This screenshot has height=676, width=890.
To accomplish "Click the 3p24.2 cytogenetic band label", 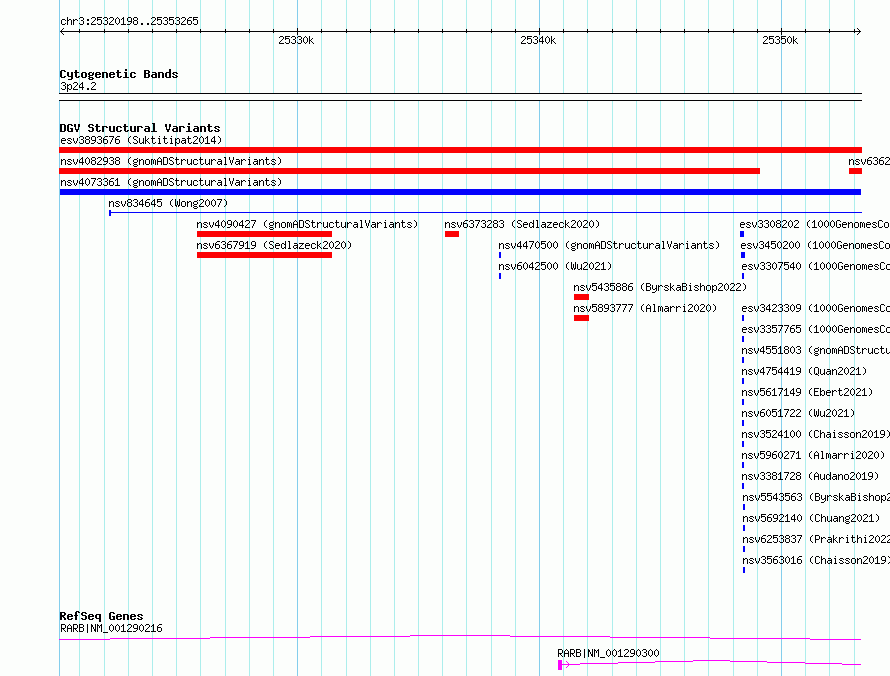I will coord(78,86).
